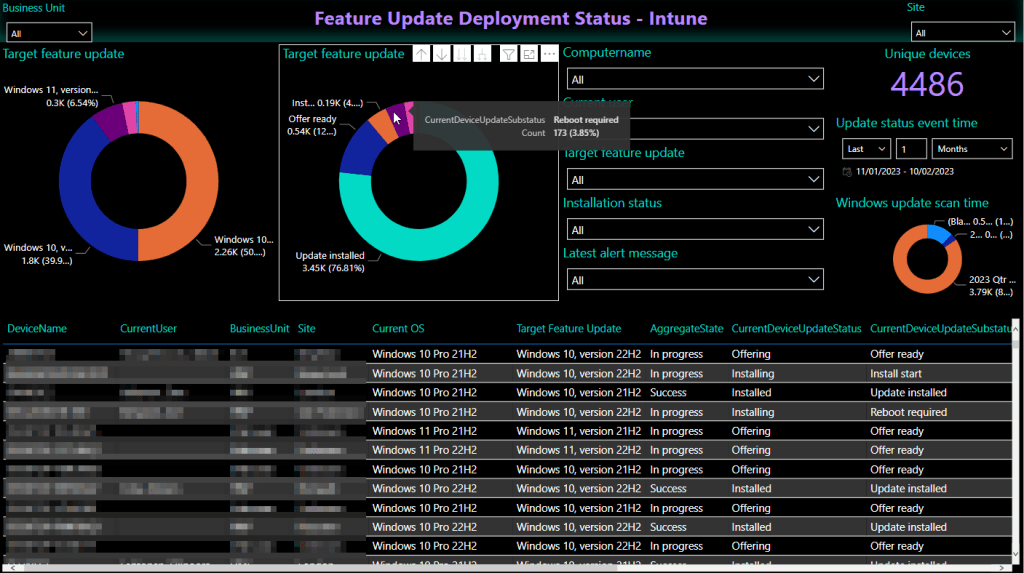Open the Business Unit dropdown
This screenshot has width=1024, height=573.
click(49, 33)
